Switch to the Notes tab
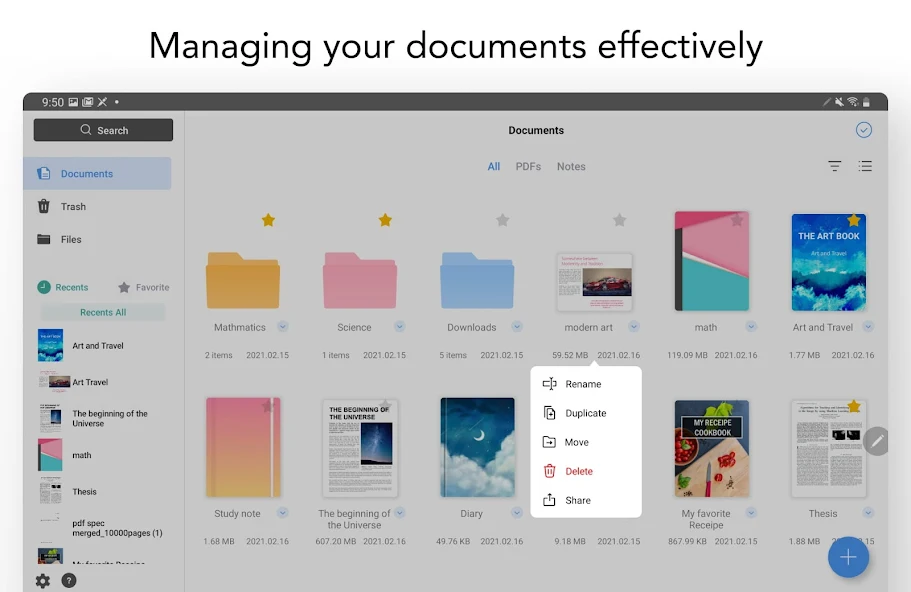911x592 pixels. click(571, 166)
